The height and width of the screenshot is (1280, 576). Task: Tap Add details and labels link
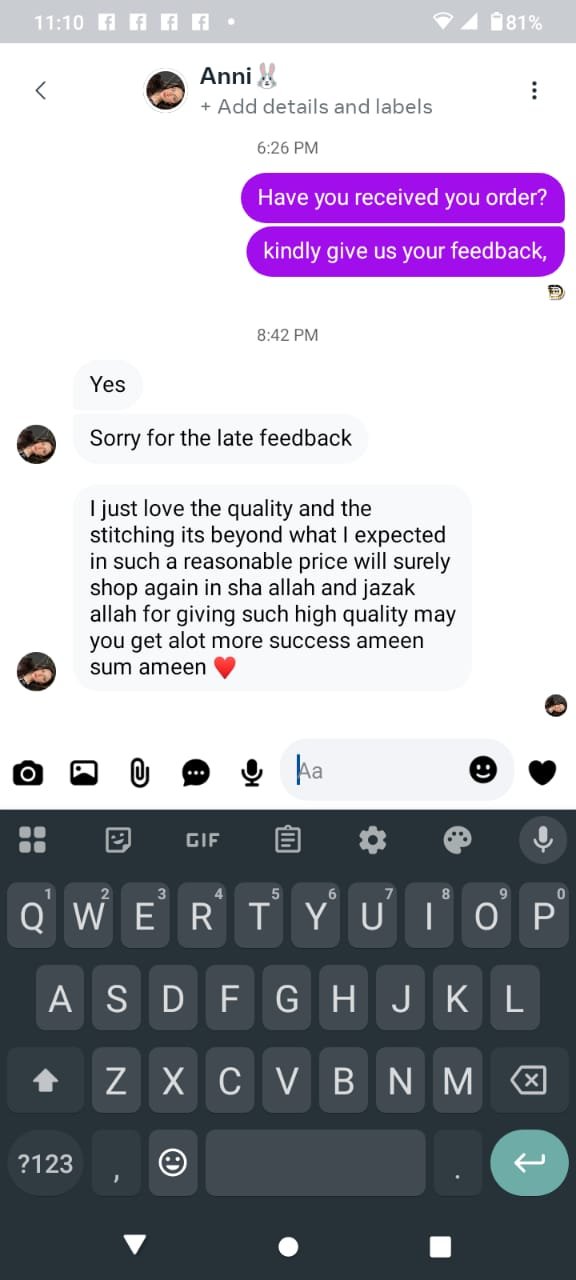316,107
